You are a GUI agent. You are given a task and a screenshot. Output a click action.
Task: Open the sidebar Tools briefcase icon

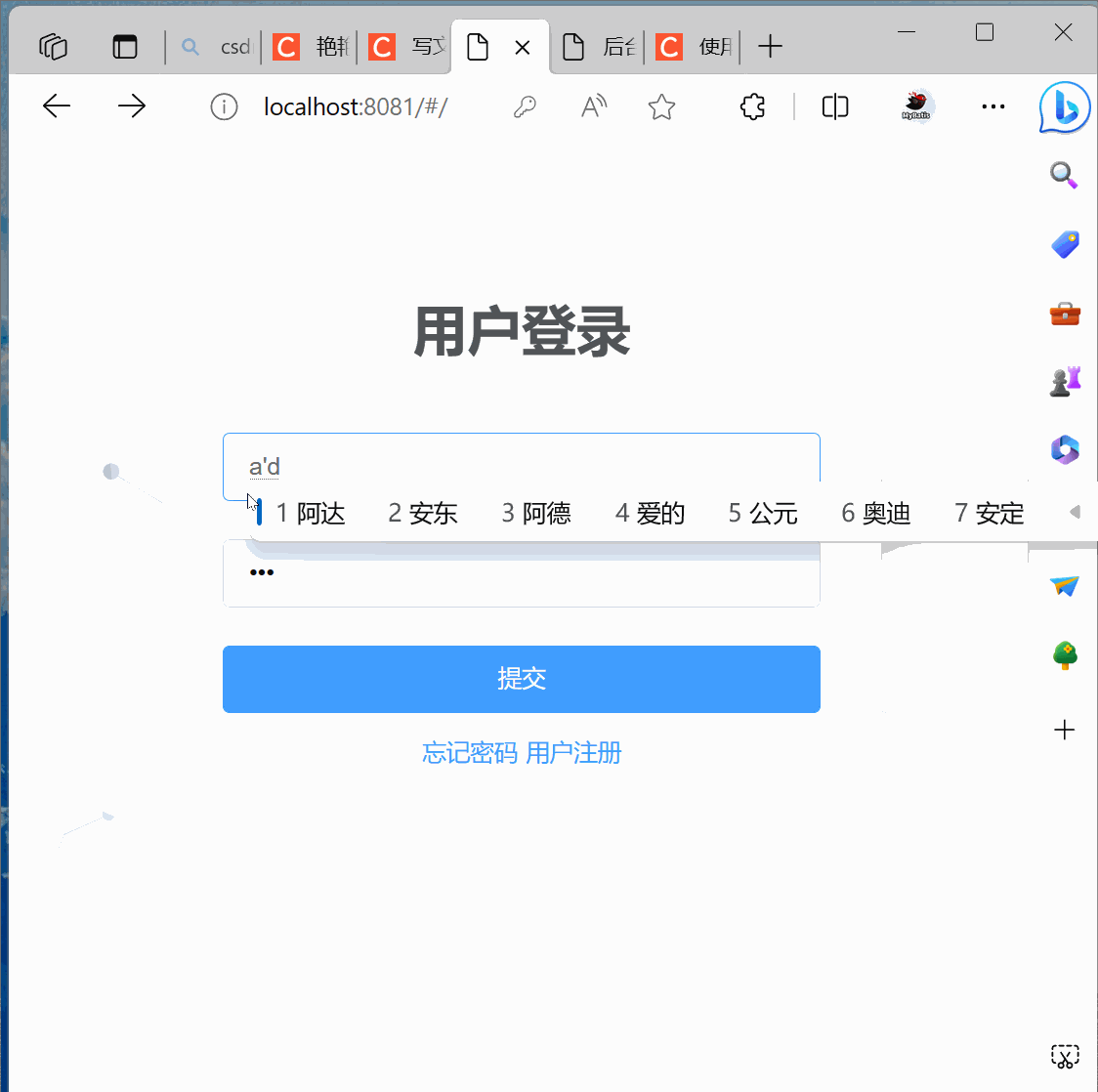[1065, 314]
